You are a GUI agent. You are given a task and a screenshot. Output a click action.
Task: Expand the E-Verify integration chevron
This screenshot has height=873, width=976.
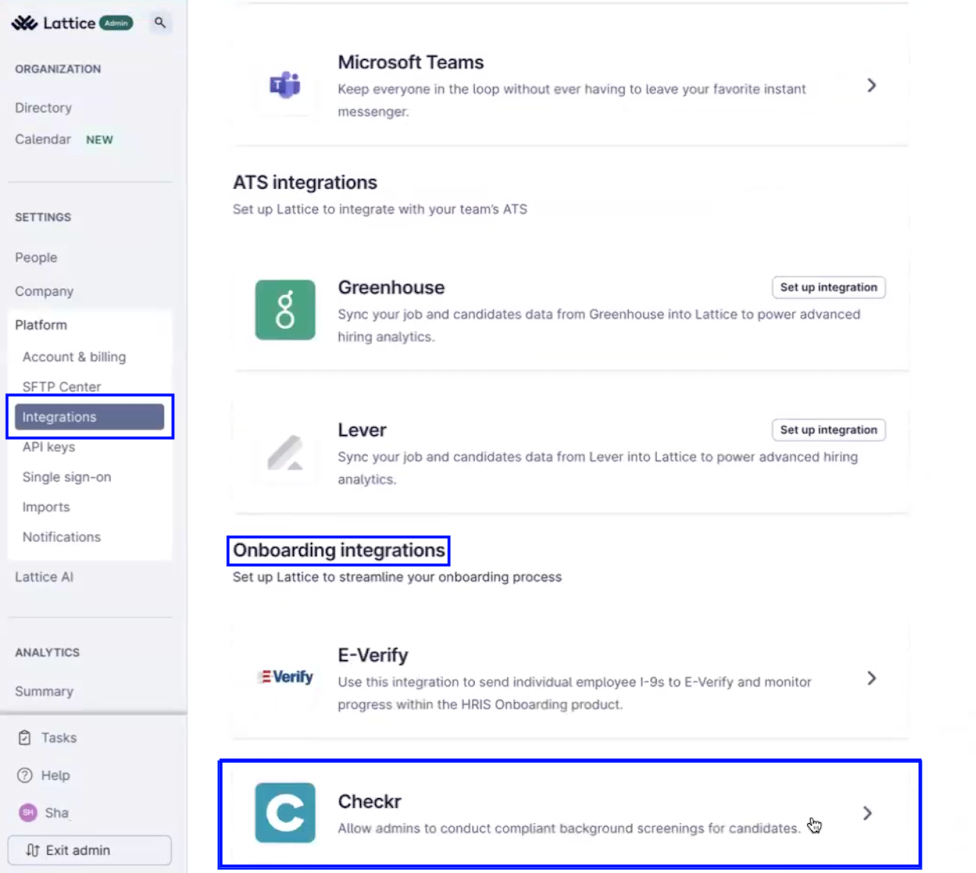871,678
